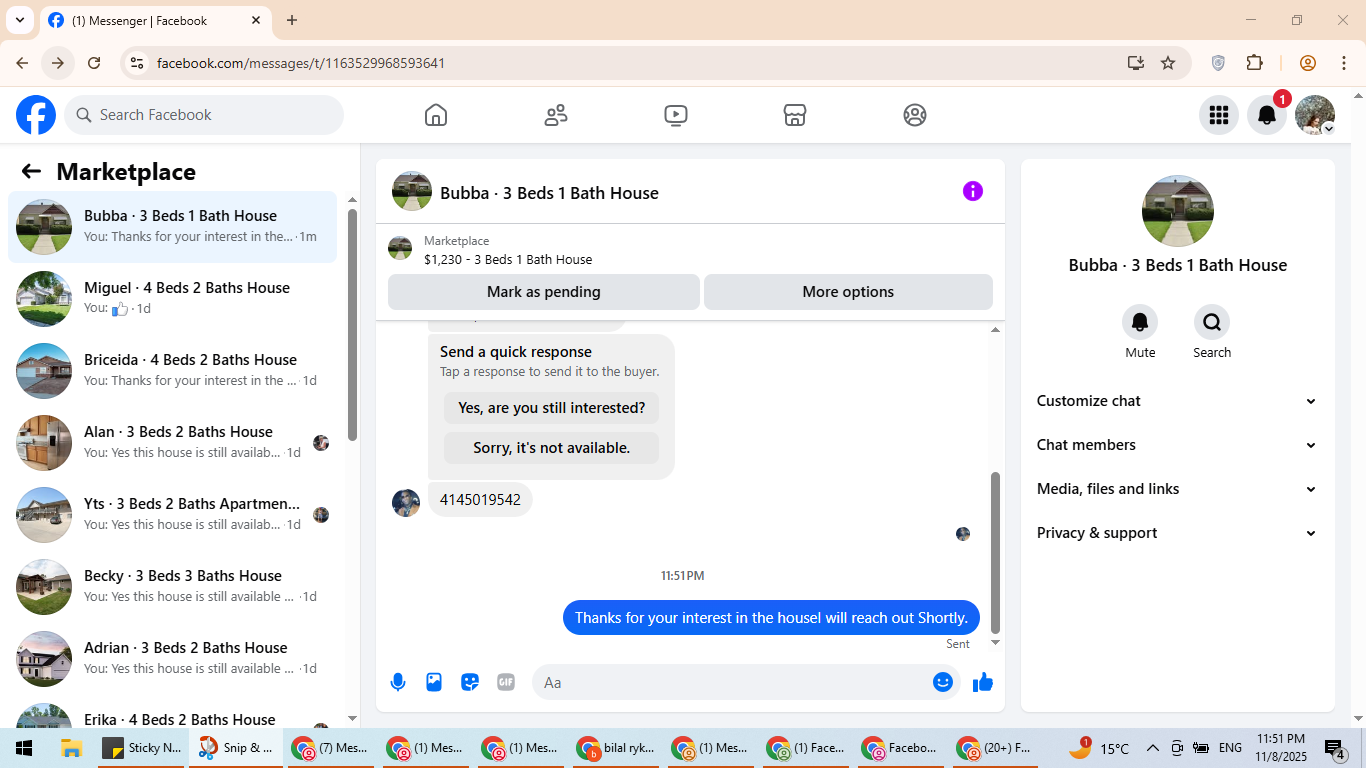Click the Bubba chat header title
The width and height of the screenshot is (1366, 768).
[x=549, y=193]
